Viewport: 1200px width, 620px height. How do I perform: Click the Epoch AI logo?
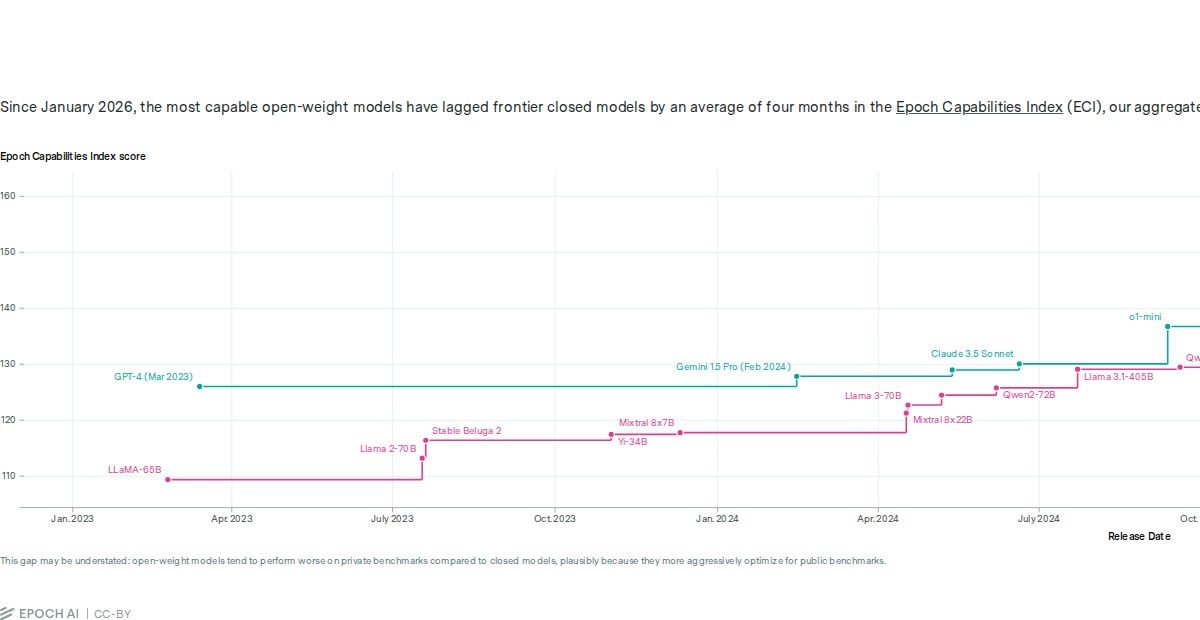pos(40,613)
